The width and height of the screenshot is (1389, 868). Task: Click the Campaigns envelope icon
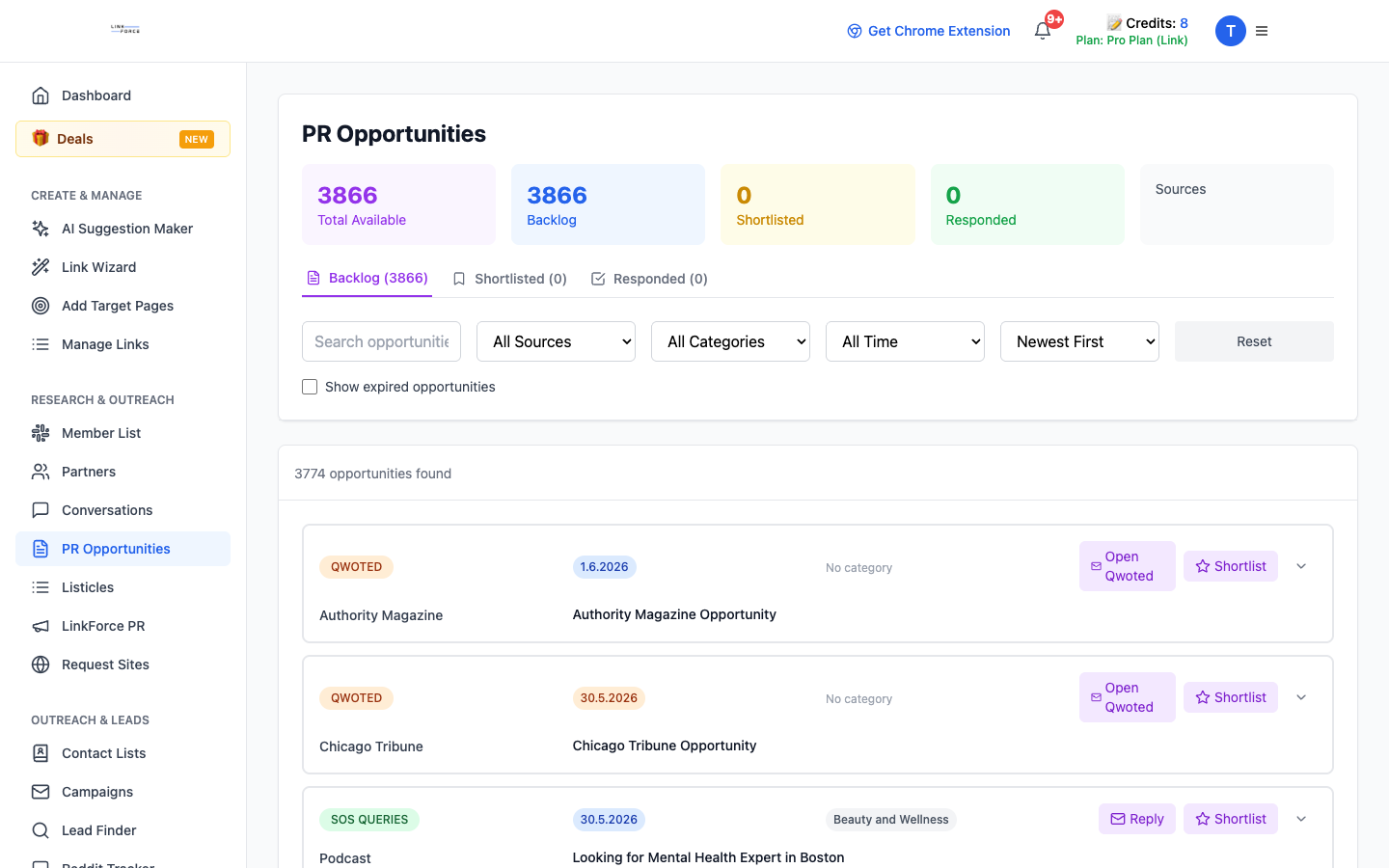(41, 792)
